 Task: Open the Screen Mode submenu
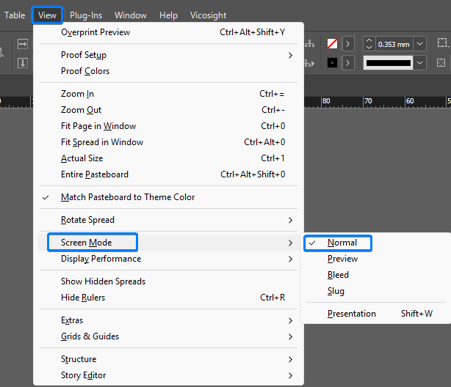point(168,243)
